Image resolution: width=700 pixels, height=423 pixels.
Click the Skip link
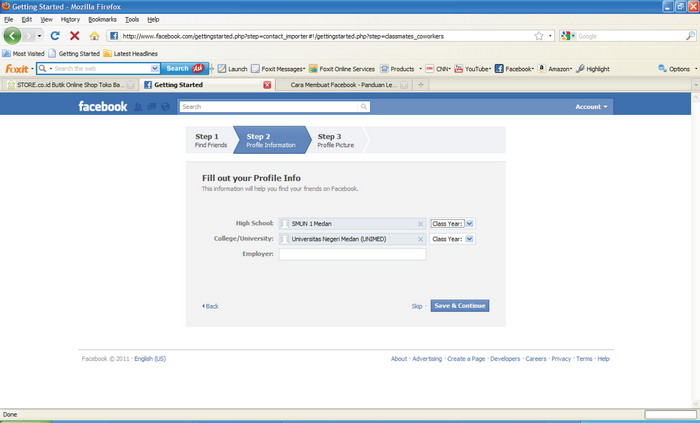pyautogui.click(x=417, y=306)
